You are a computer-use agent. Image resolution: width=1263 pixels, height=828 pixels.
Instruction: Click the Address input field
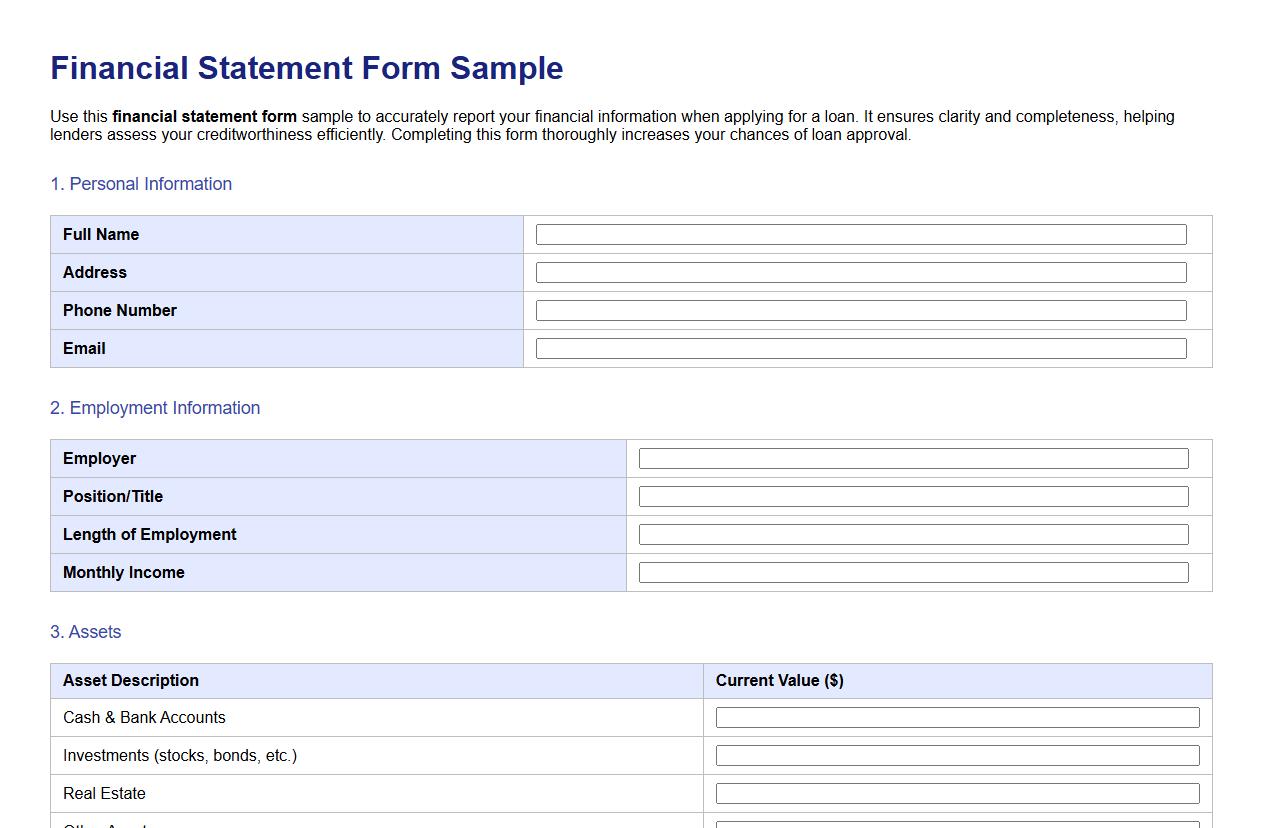tap(860, 272)
